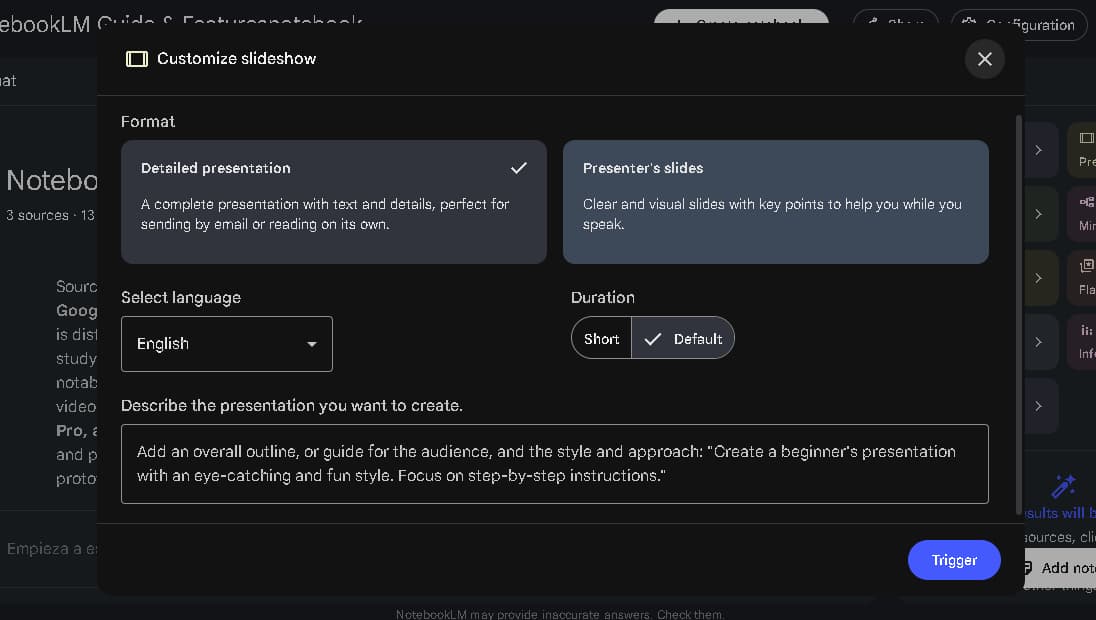Choose the Presenter's slides format
The height and width of the screenshot is (620, 1096).
tap(775, 201)
